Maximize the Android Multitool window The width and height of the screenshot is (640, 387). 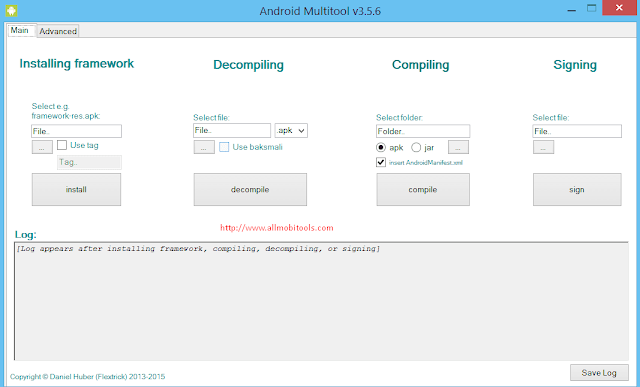pyautogui.click(x=591, y=9)
